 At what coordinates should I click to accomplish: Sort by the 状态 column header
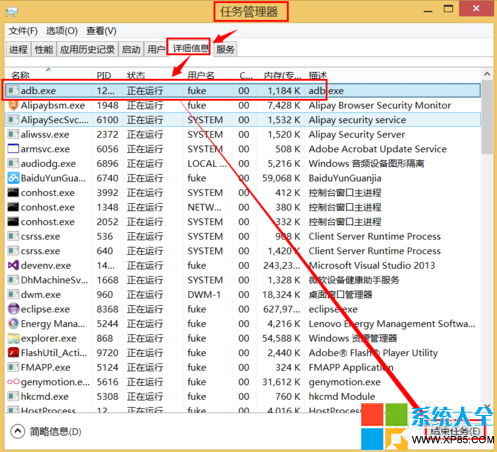coord(153,75)
